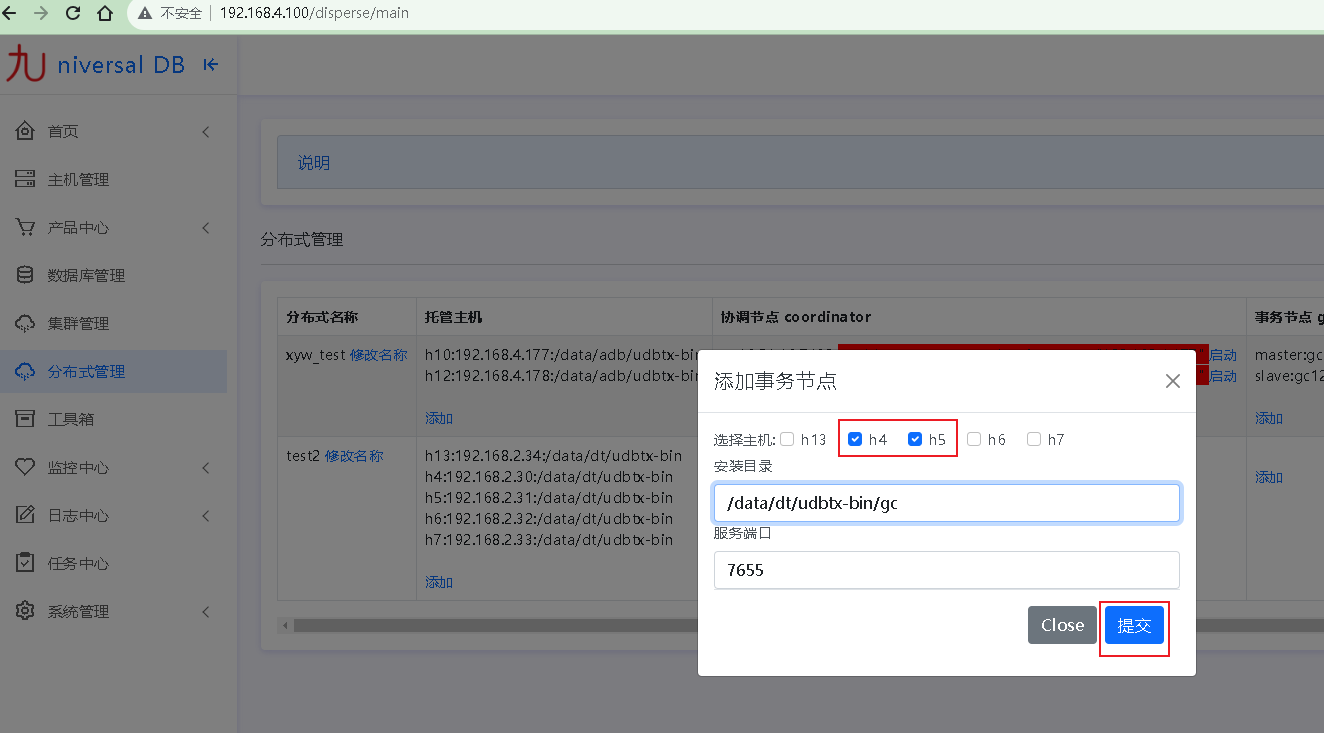Click the heart icon for 监控中心

tap(26, 467)
